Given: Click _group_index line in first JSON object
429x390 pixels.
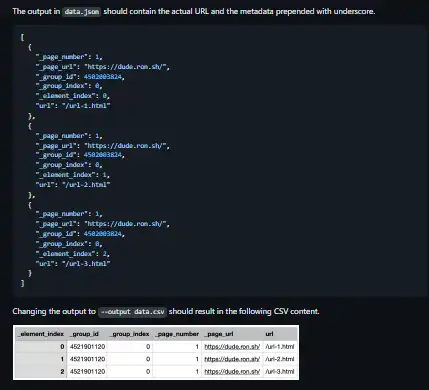Looking at the screenshot, I should click(x=69, y=86).
